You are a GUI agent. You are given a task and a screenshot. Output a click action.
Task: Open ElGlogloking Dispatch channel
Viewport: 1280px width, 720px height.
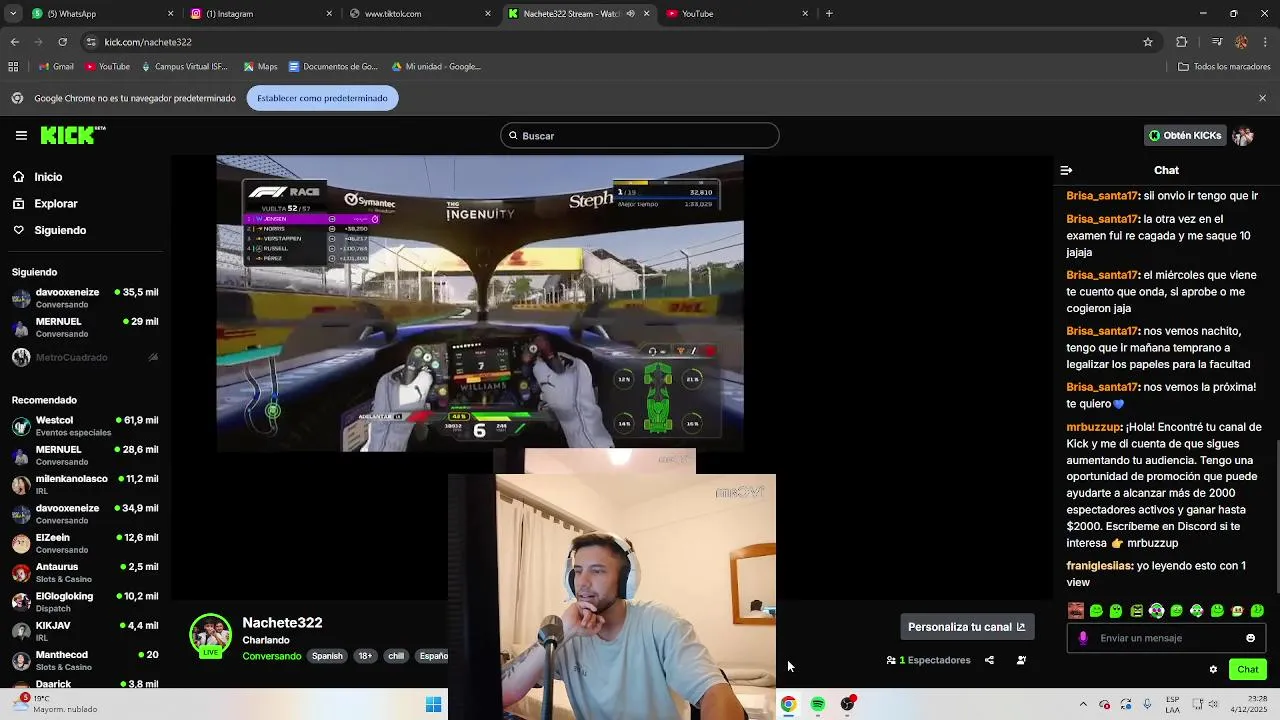click(85, 602)
